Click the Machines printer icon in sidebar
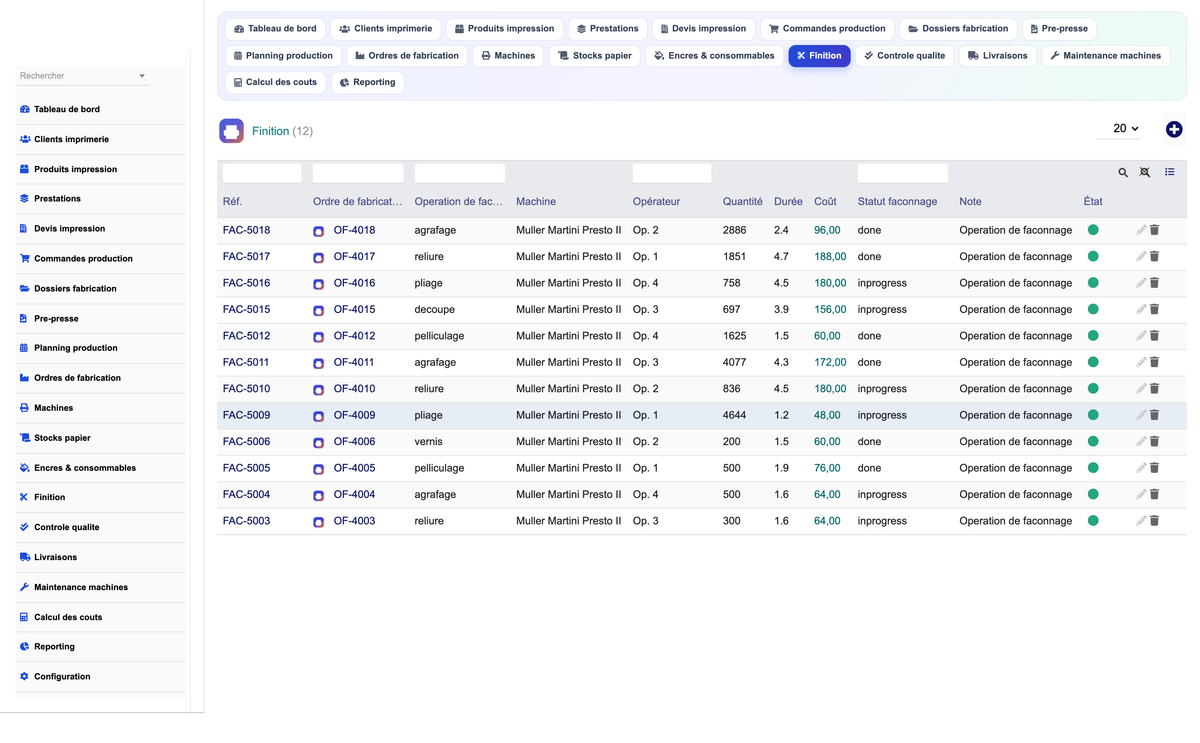 pyautogui.click(x=24, y=408)
